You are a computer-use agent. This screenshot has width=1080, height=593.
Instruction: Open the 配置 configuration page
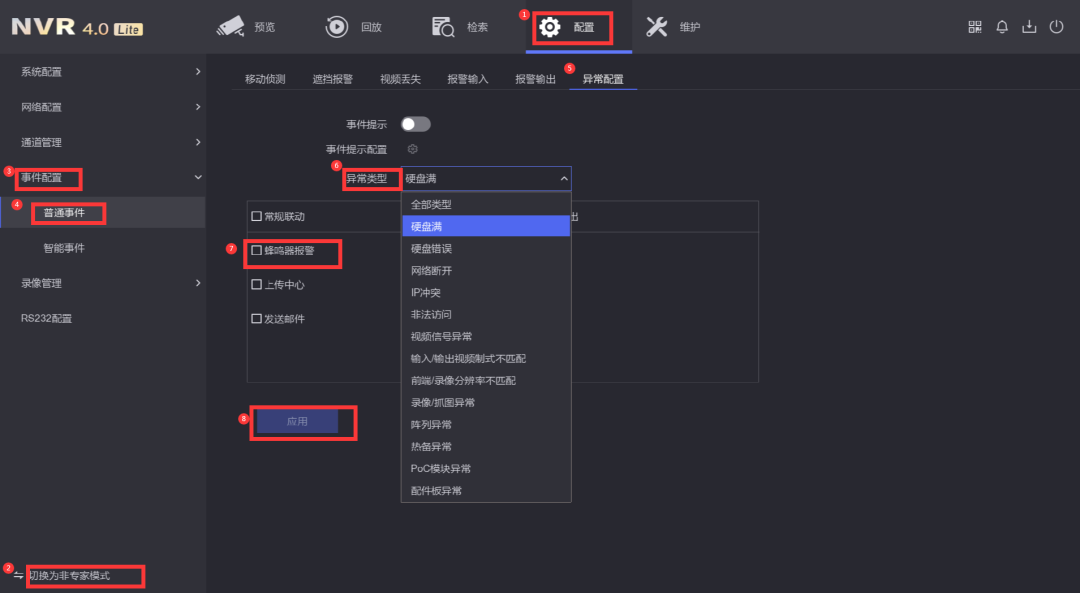[572, 27]
